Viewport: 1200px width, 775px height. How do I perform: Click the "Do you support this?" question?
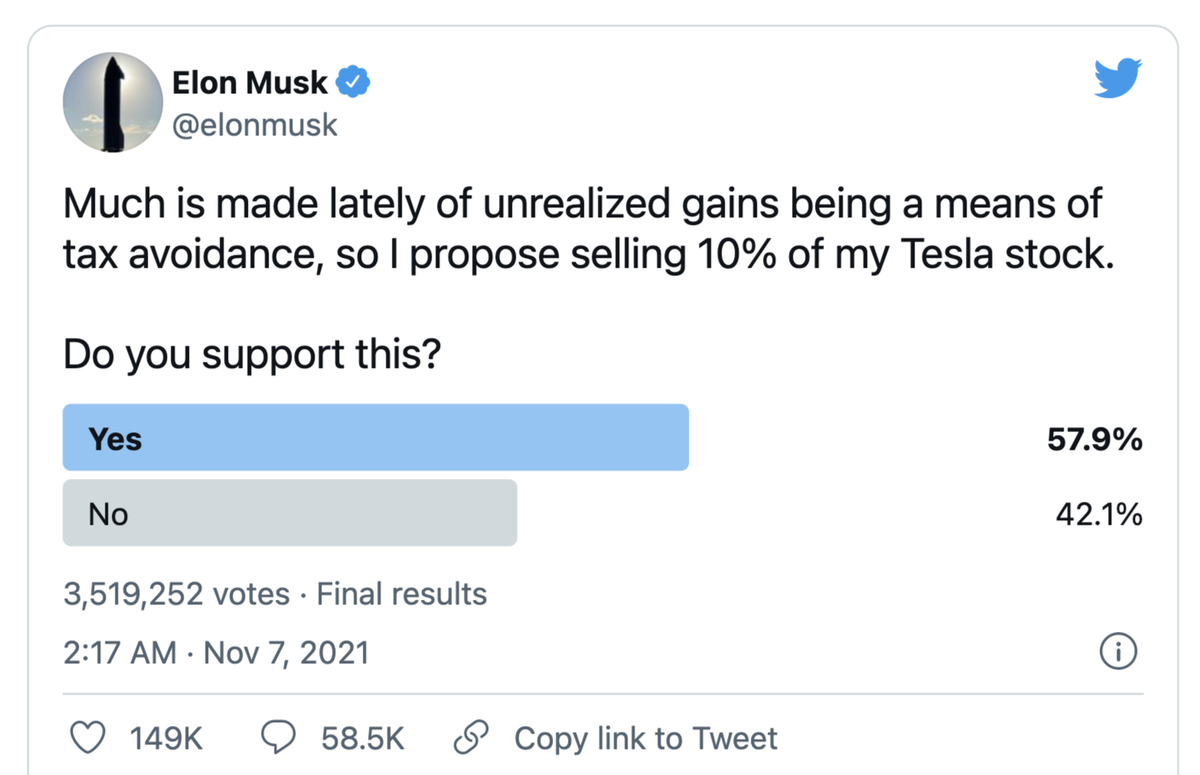[251, 354]
